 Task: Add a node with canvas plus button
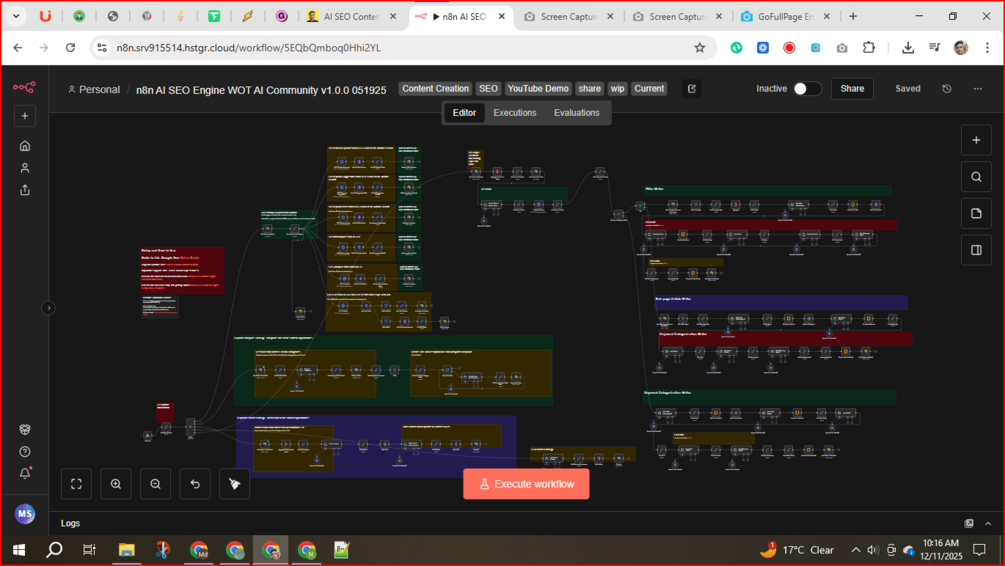coord(976,140)
